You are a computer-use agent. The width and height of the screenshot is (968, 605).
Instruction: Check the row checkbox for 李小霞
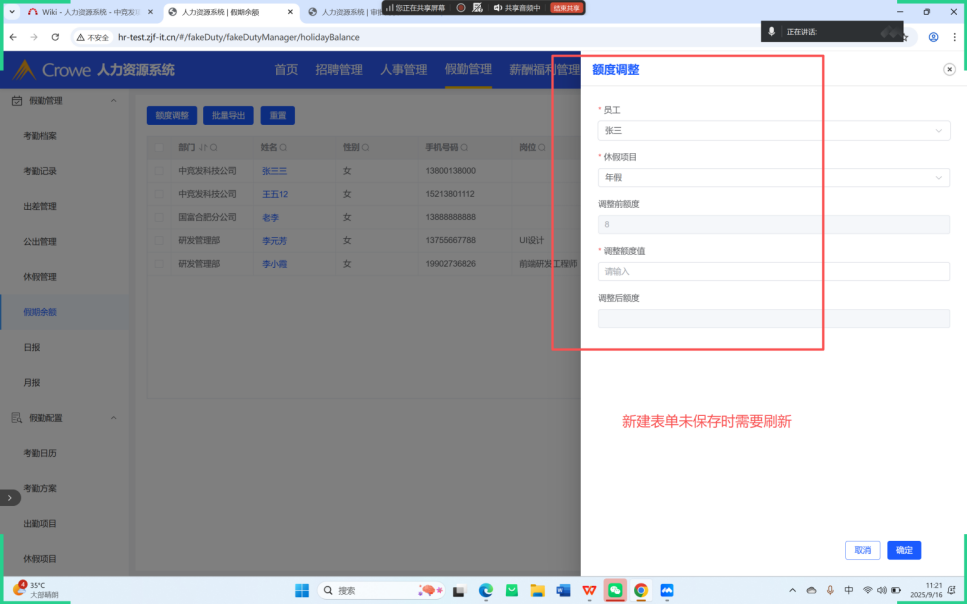pos(159,264)
